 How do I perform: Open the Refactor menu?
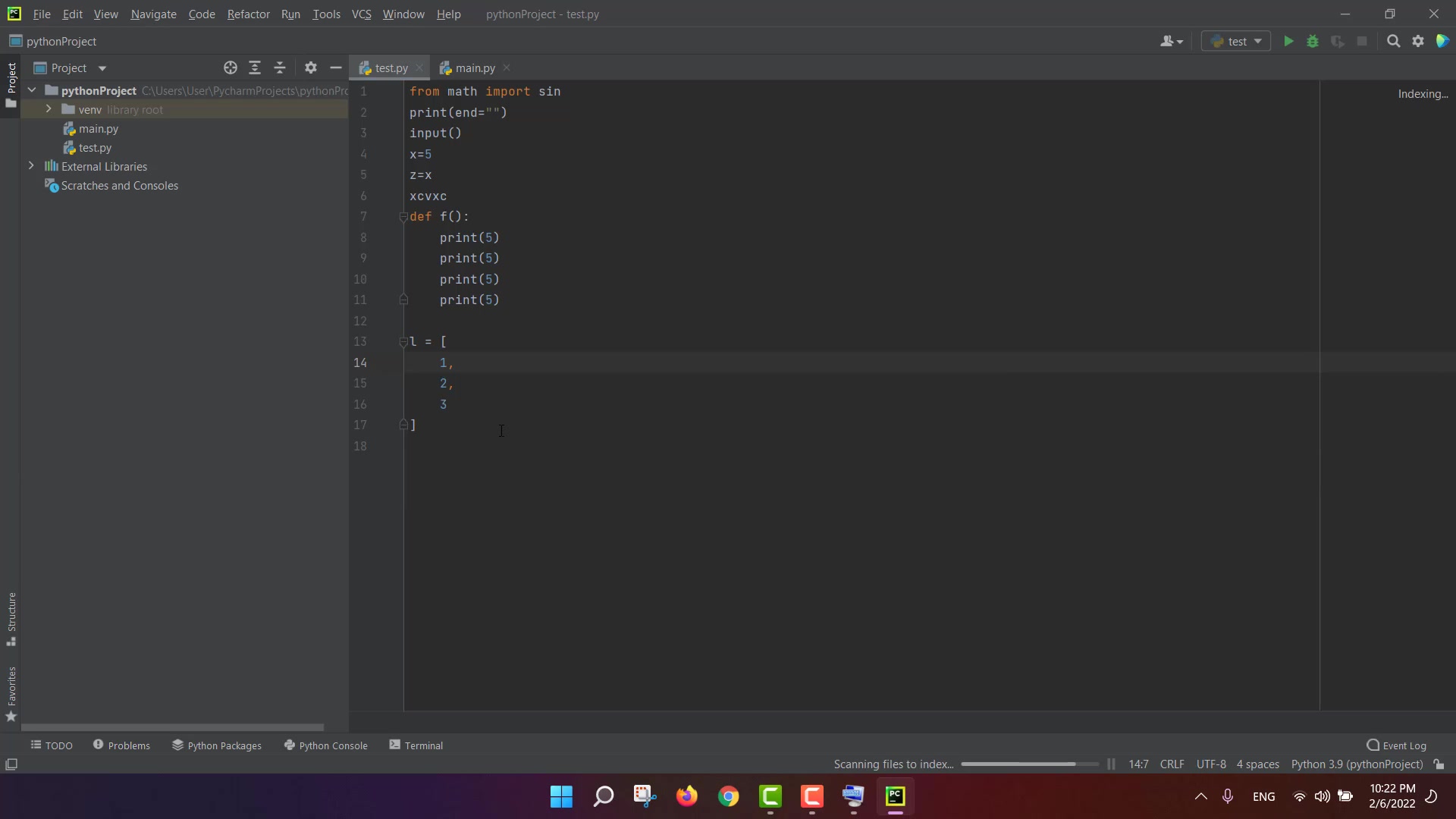248,14
